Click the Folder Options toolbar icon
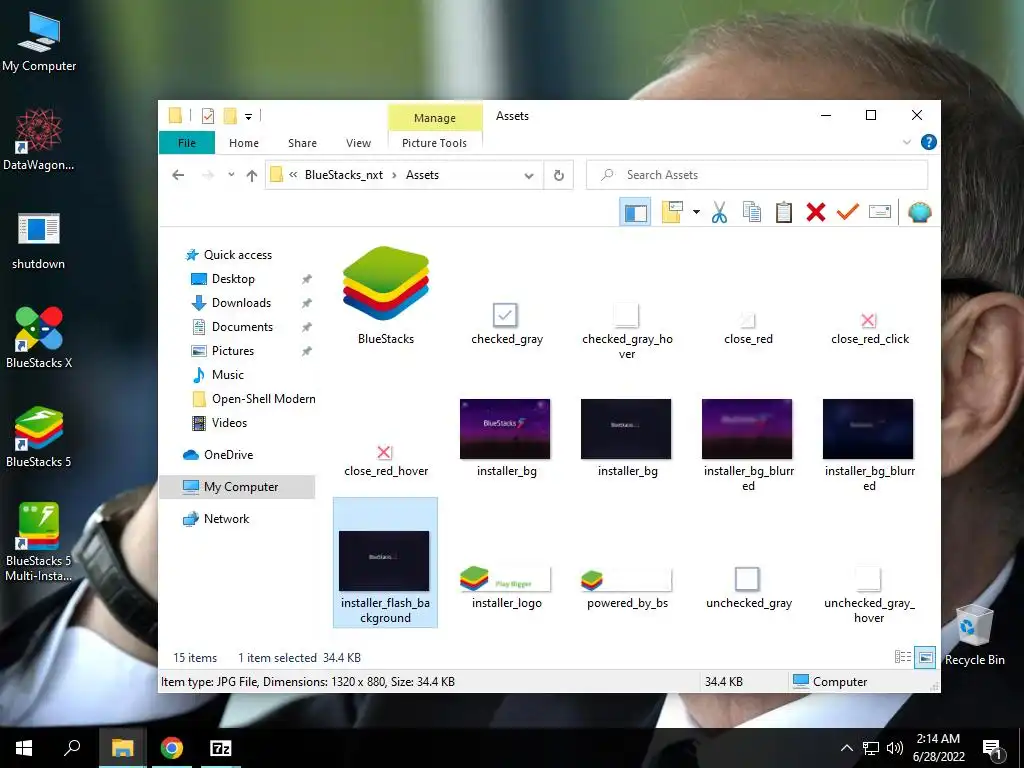1024x768 pixels. point(672,212)
